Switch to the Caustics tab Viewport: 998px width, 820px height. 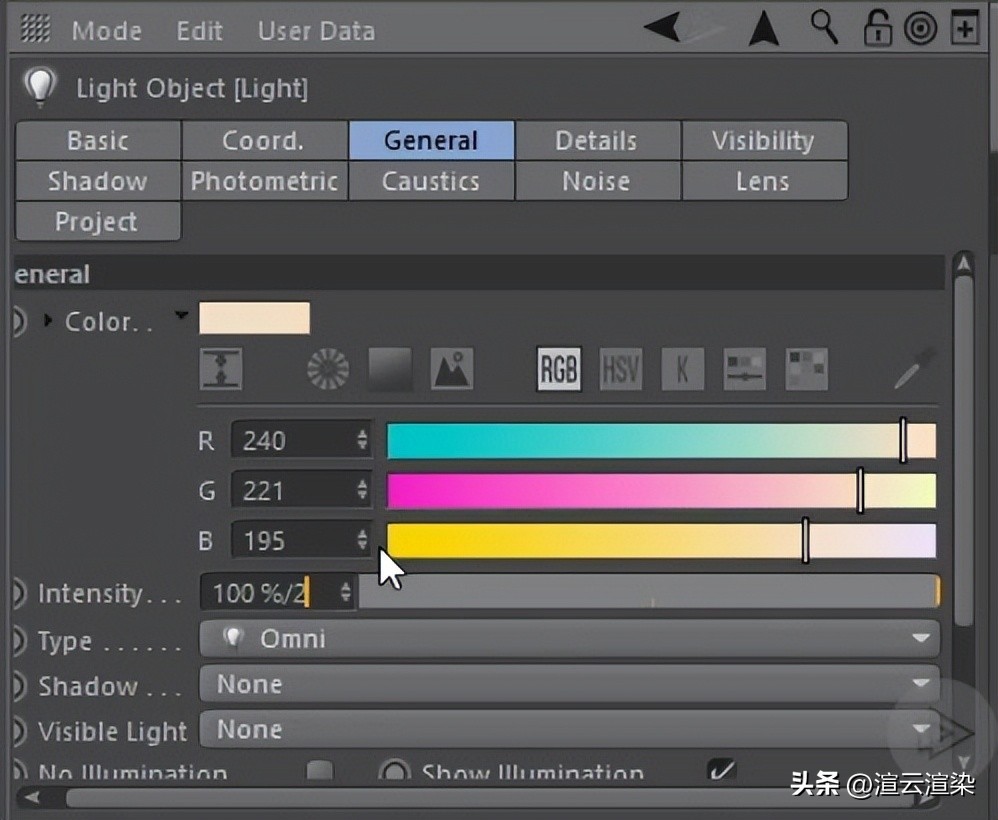pyautogui.click(x=431, y=181)
